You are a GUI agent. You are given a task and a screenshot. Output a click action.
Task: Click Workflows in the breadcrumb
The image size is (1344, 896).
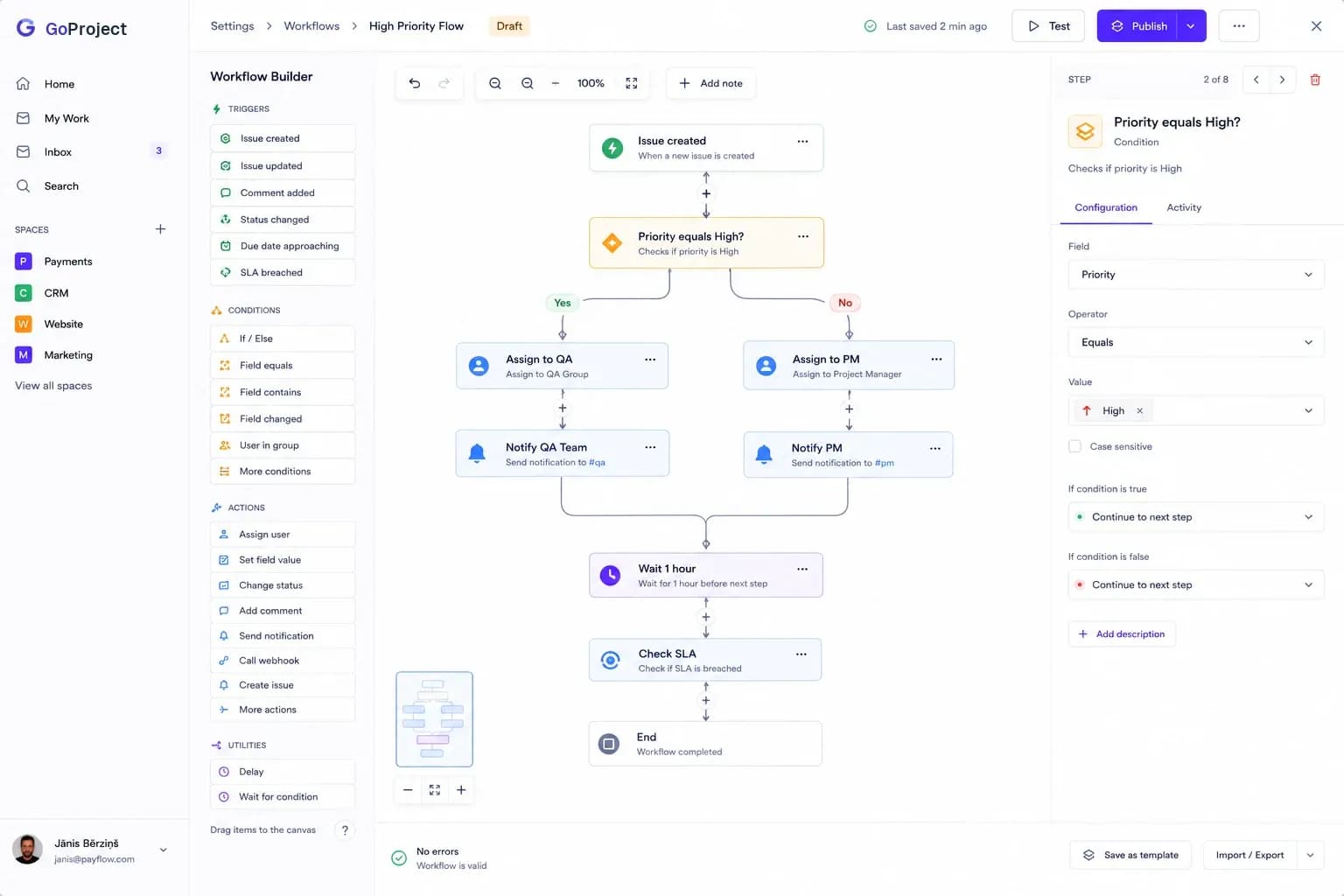[311, 26]
